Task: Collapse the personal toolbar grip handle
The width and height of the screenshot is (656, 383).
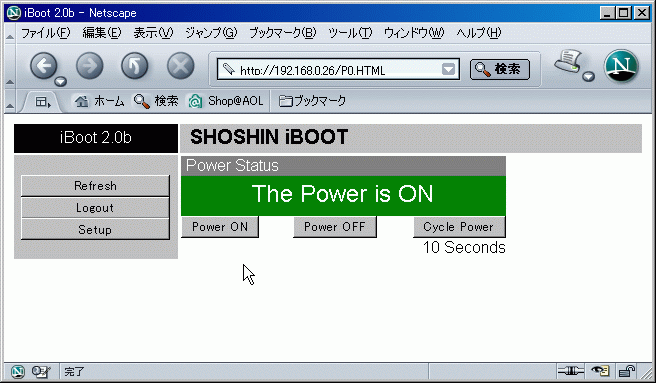Action: pos(10,106)
